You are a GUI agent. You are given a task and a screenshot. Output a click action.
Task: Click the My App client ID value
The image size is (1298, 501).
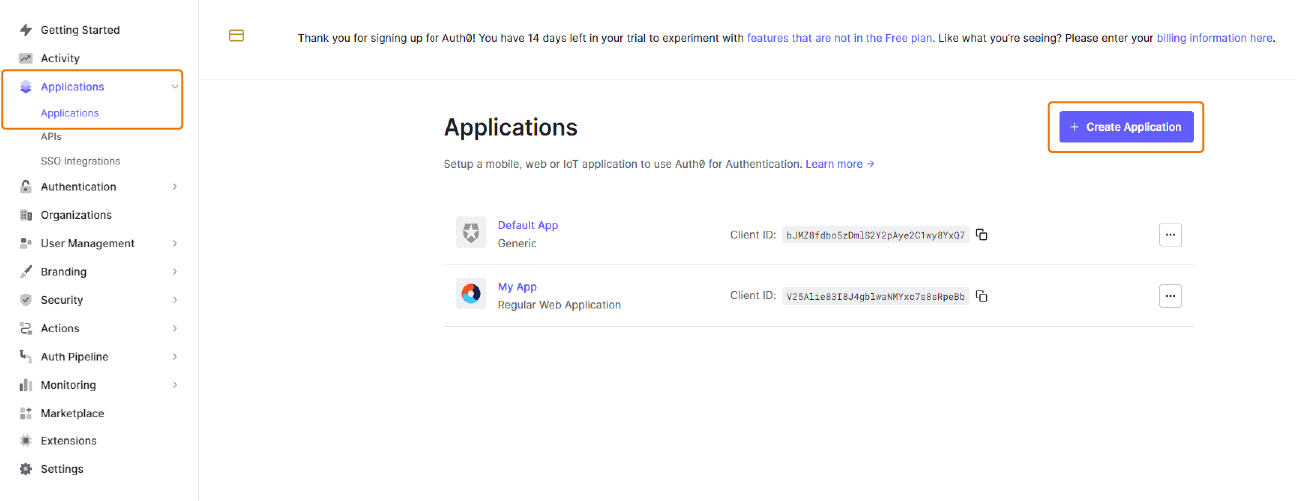click(876, 296)
